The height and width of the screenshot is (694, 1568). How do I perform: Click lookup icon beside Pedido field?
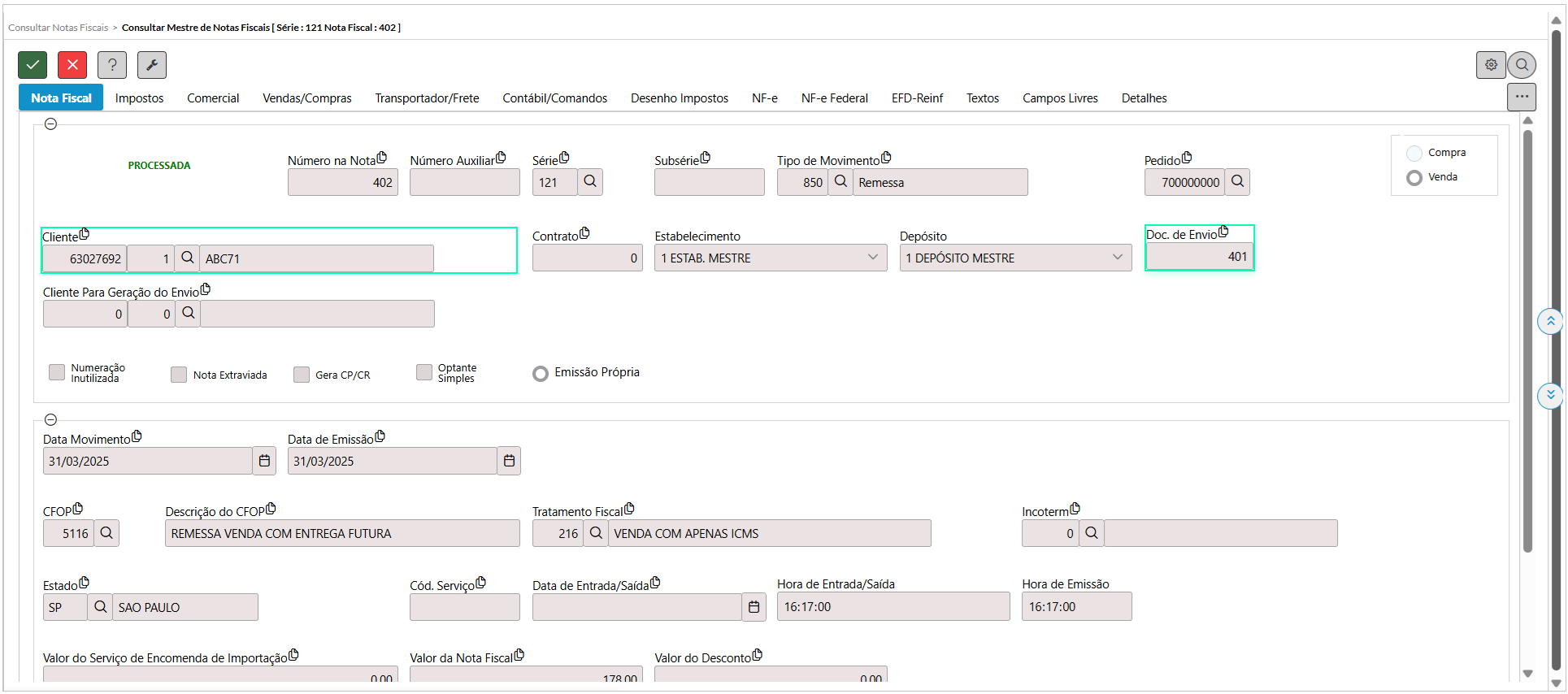tap(1237, 182)
